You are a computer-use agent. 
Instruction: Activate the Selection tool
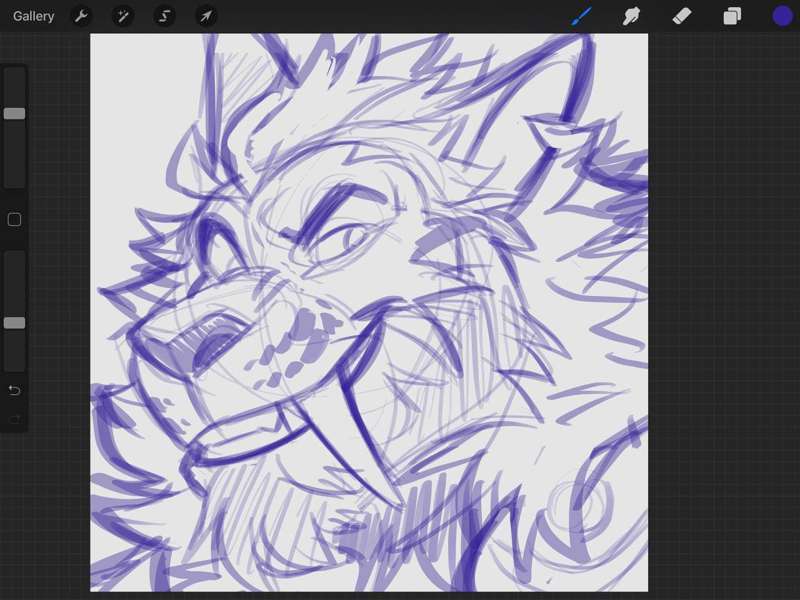(x=164, y=16)
